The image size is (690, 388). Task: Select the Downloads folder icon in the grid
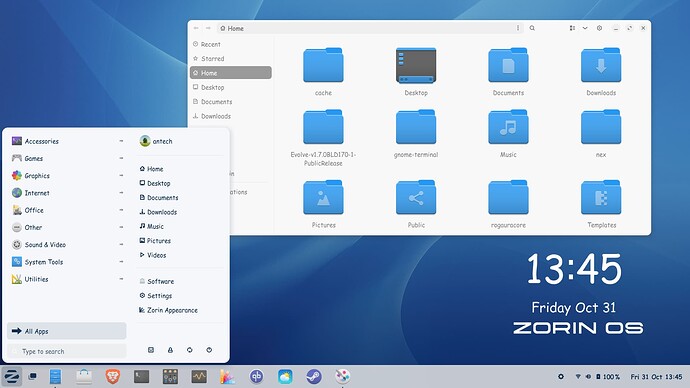pos(601,65)
